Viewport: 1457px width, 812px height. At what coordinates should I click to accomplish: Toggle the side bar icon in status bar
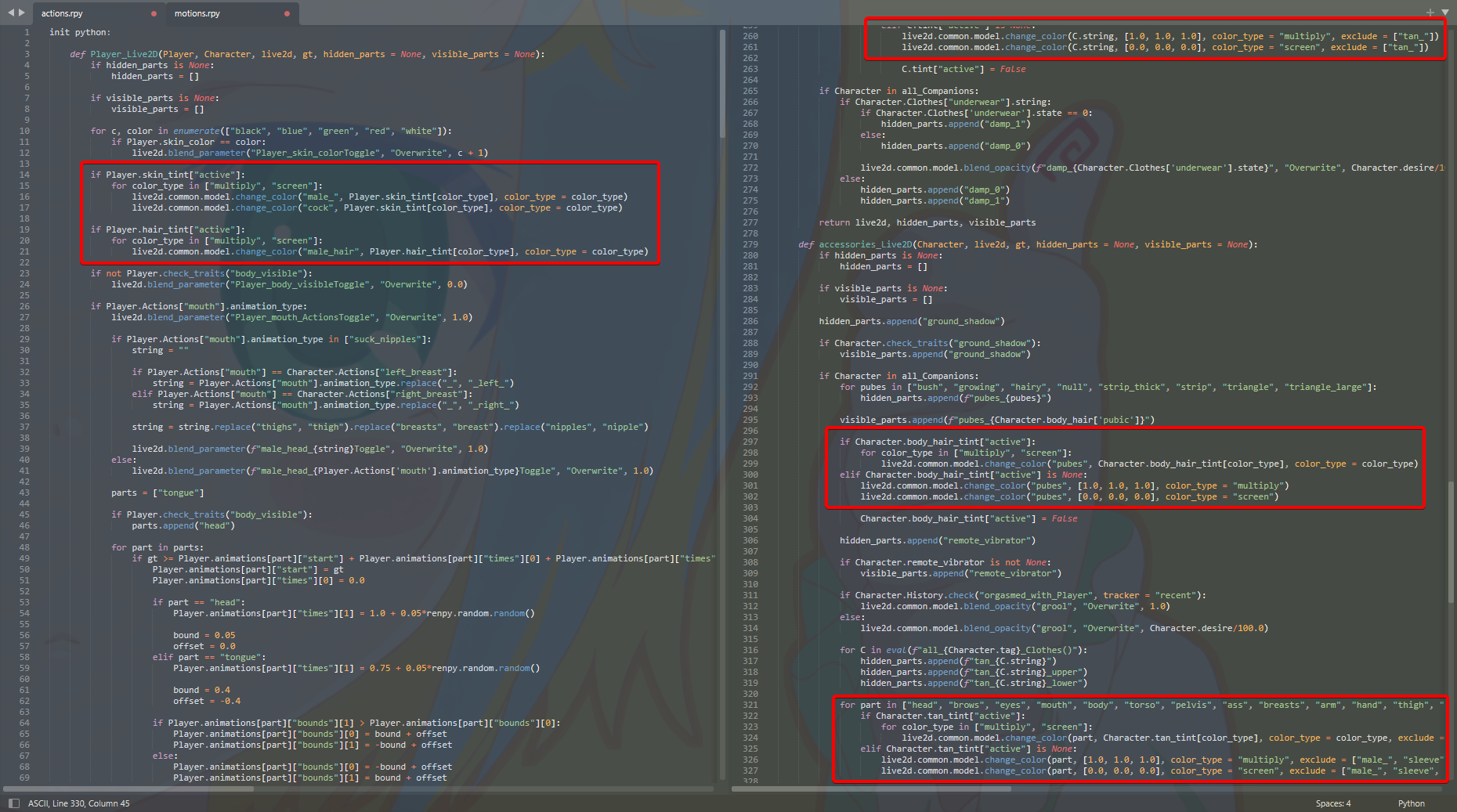pos(13,803)
